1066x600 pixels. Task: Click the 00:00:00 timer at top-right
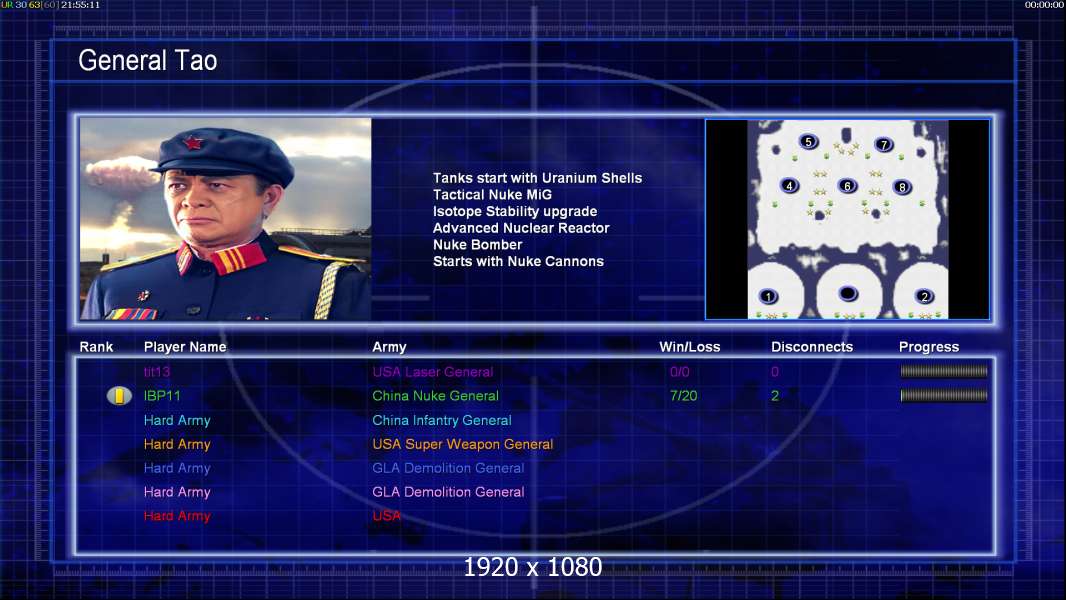click(x=1045, y=5)
